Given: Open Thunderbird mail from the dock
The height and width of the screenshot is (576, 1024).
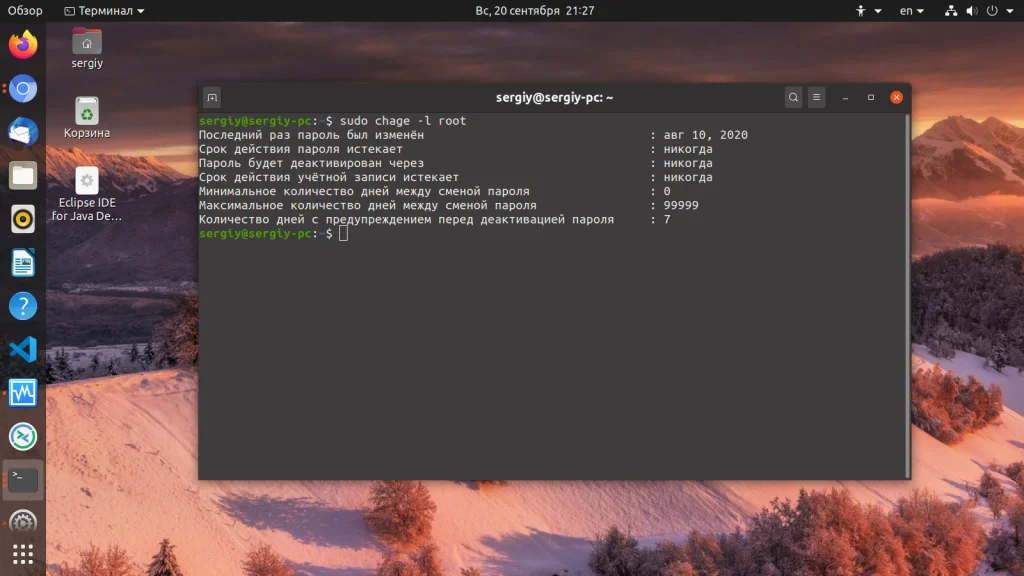Looking at the screenshot, I should point(23,132).
